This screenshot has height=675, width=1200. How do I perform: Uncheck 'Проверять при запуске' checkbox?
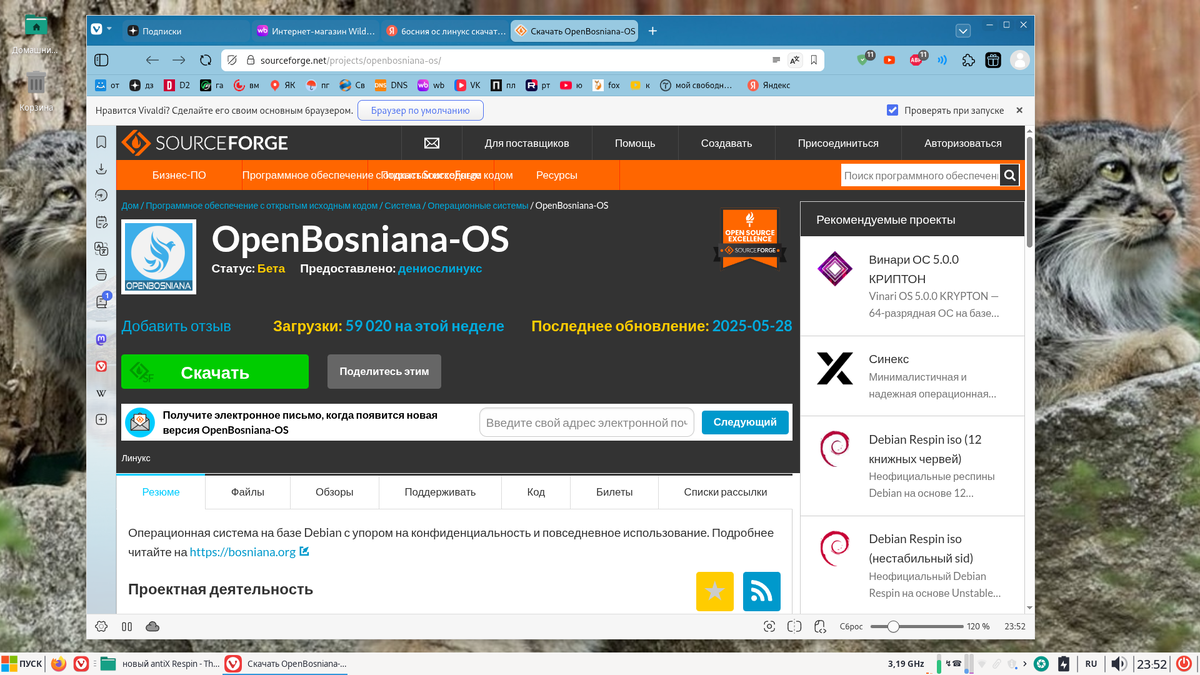[x=893, y=110]
